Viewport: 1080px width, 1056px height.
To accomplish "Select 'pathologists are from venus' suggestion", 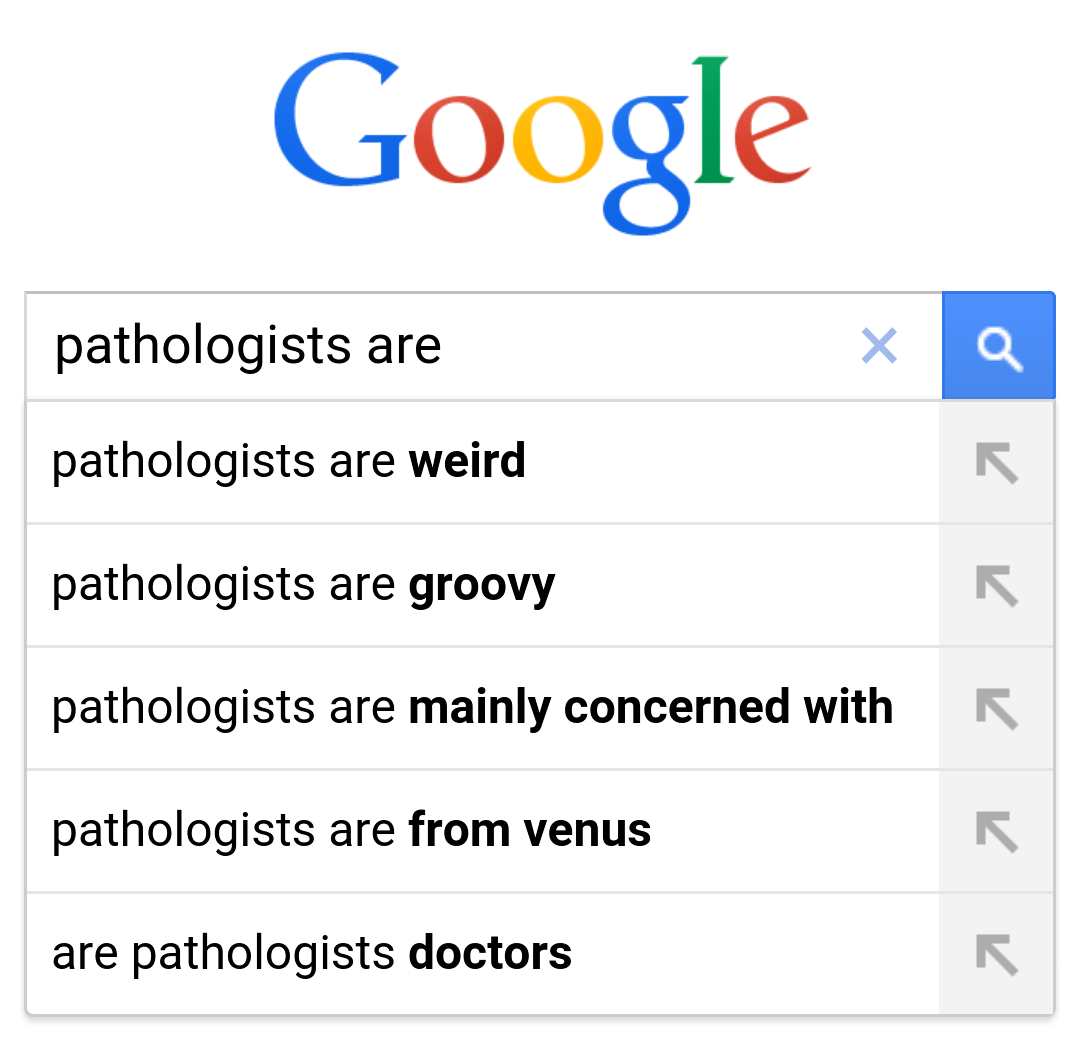I will 351,831.
